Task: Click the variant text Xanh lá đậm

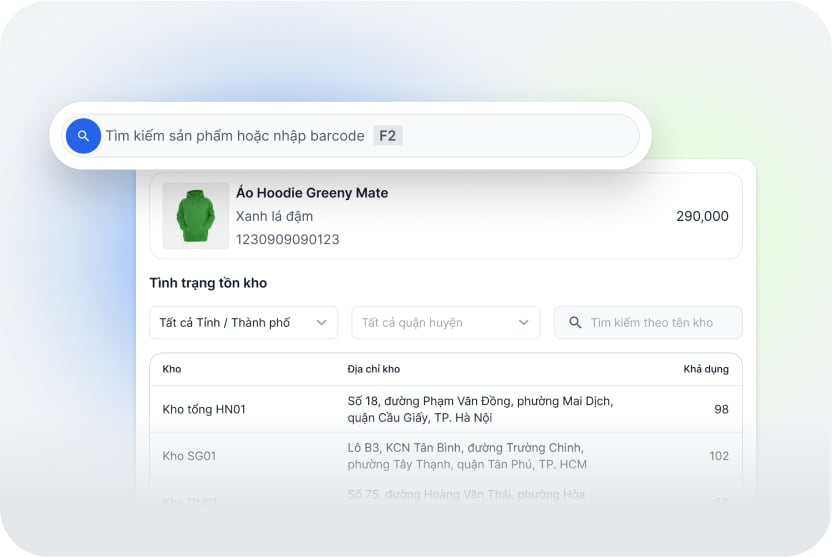Action: pyautogui.click(x=274, y=216)
